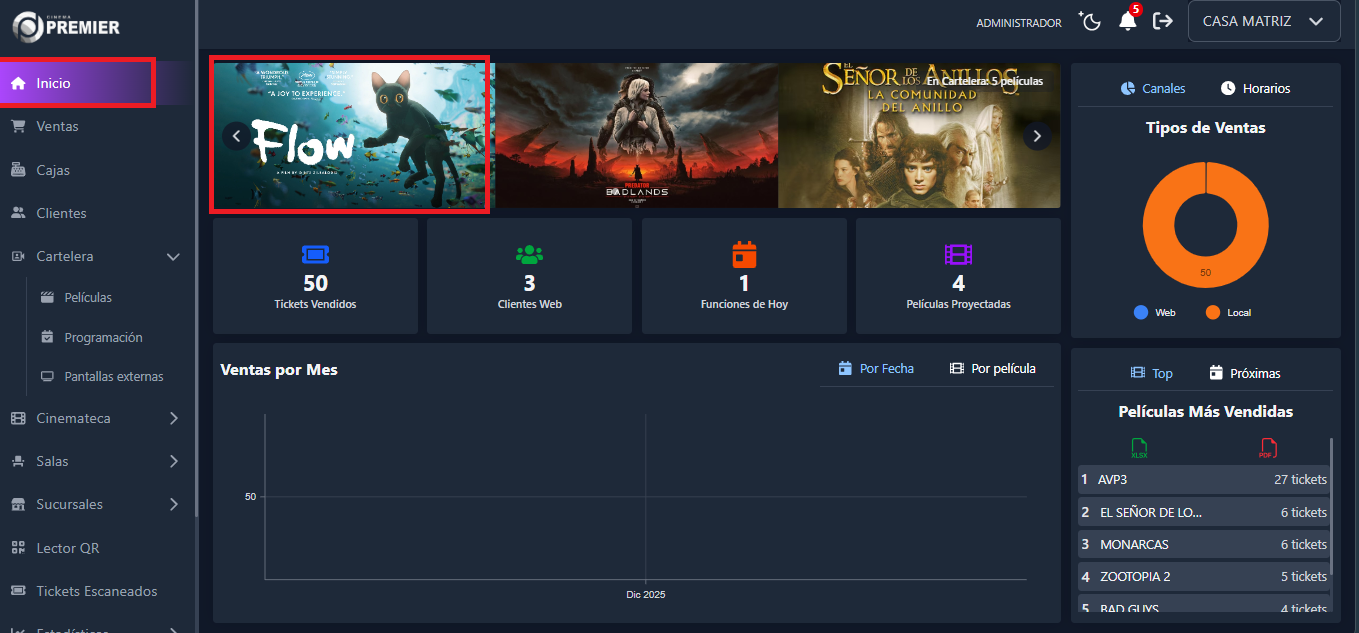Open the Cinema Premier home logo
1359x633 pixels.
tap(65, 27)
